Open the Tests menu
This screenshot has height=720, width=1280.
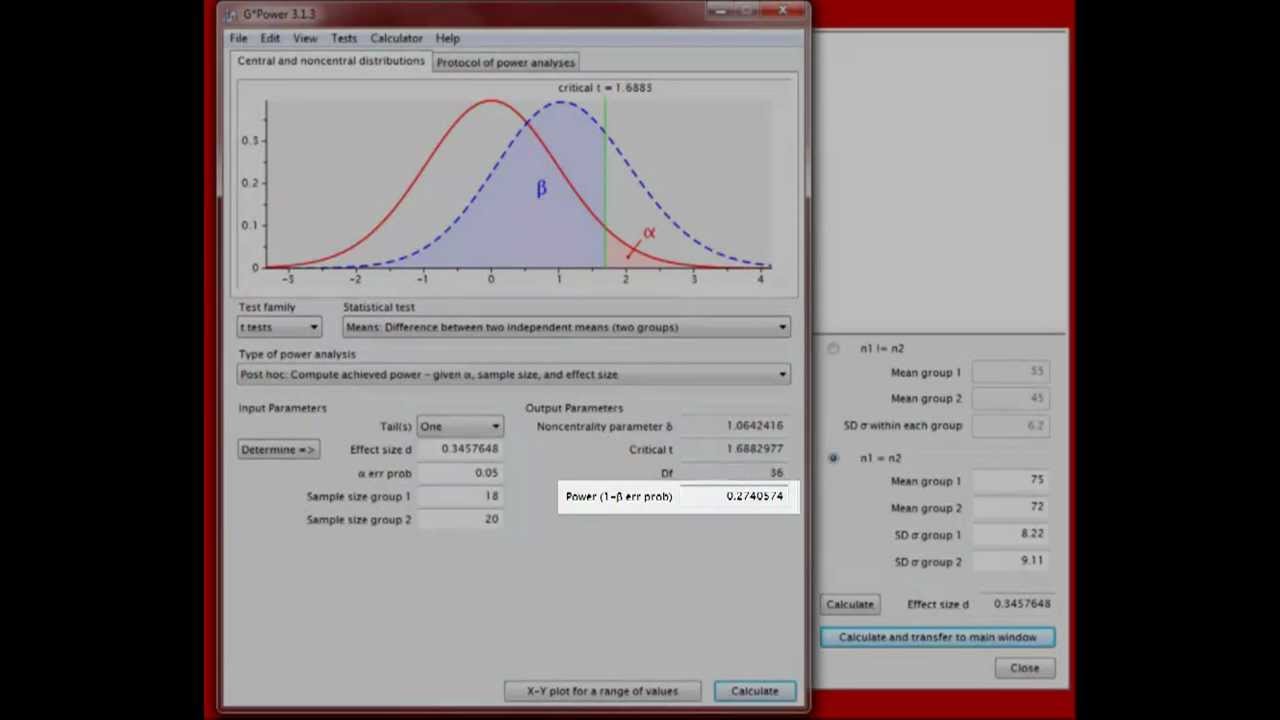(344, 38)
